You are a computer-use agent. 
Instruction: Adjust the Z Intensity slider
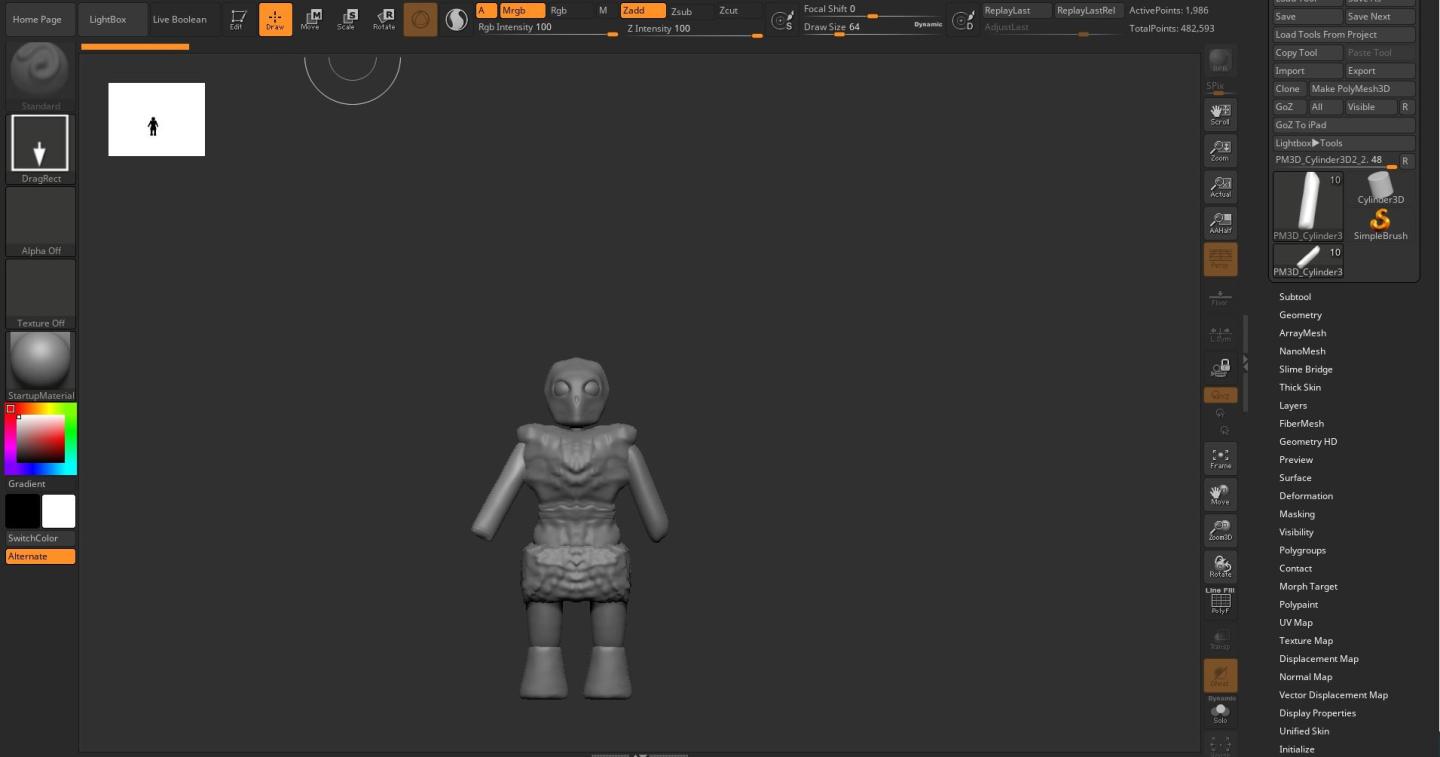tap(694, 29)
